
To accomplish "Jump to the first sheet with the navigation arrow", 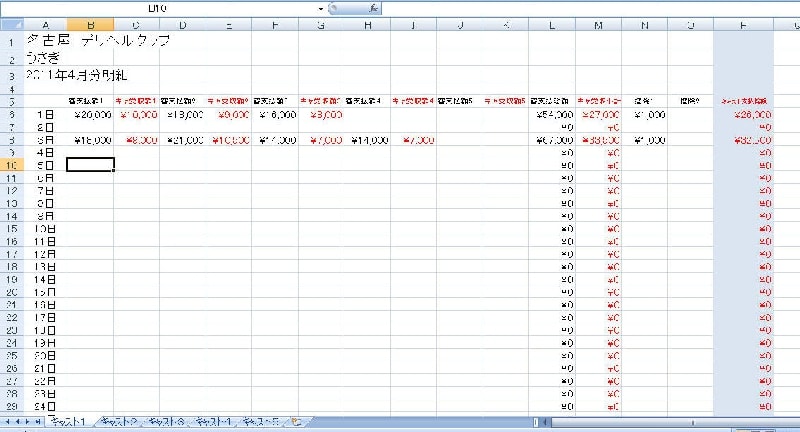I will 8,423.
